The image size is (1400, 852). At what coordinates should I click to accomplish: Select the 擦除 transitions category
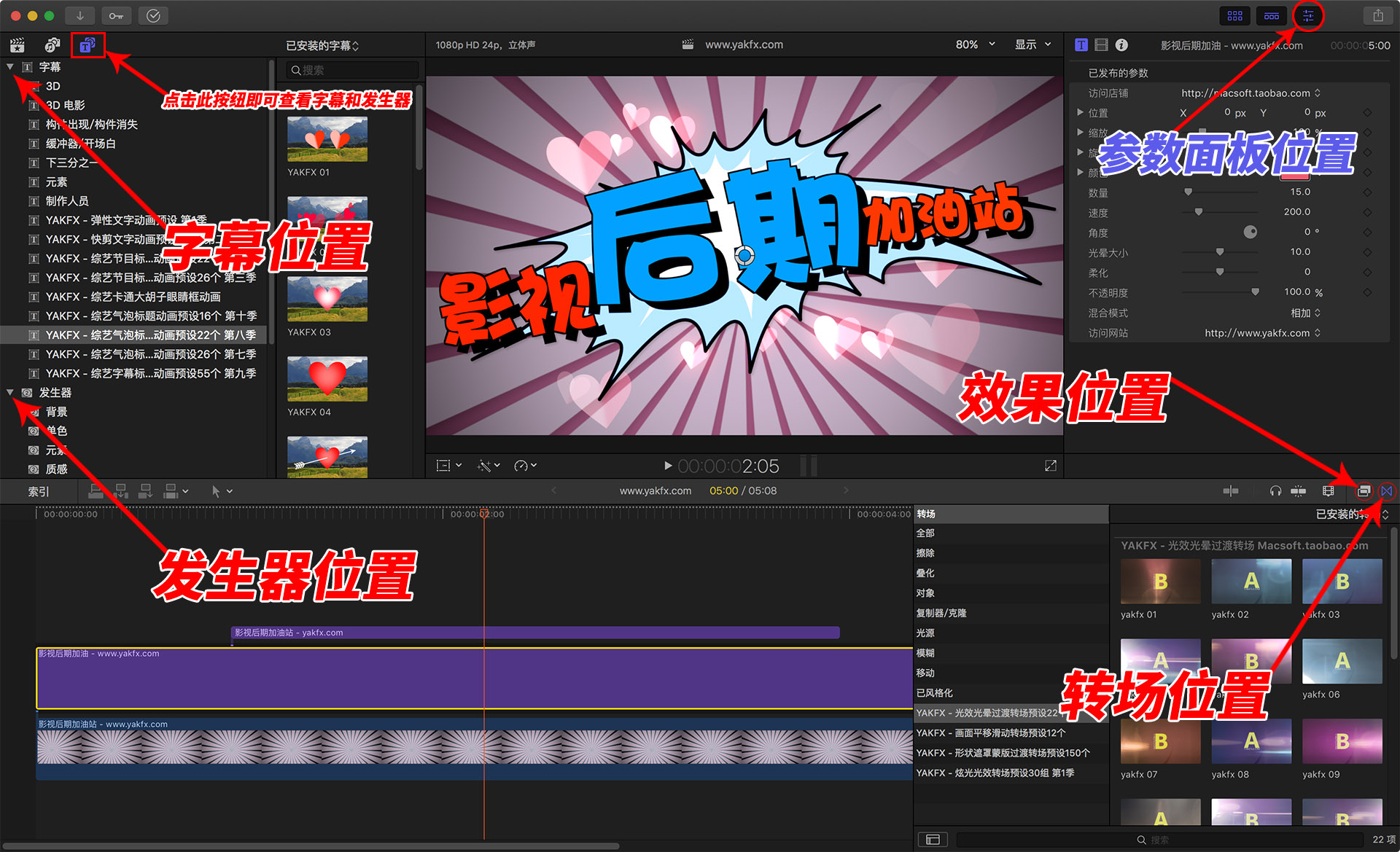[1010, 553]
